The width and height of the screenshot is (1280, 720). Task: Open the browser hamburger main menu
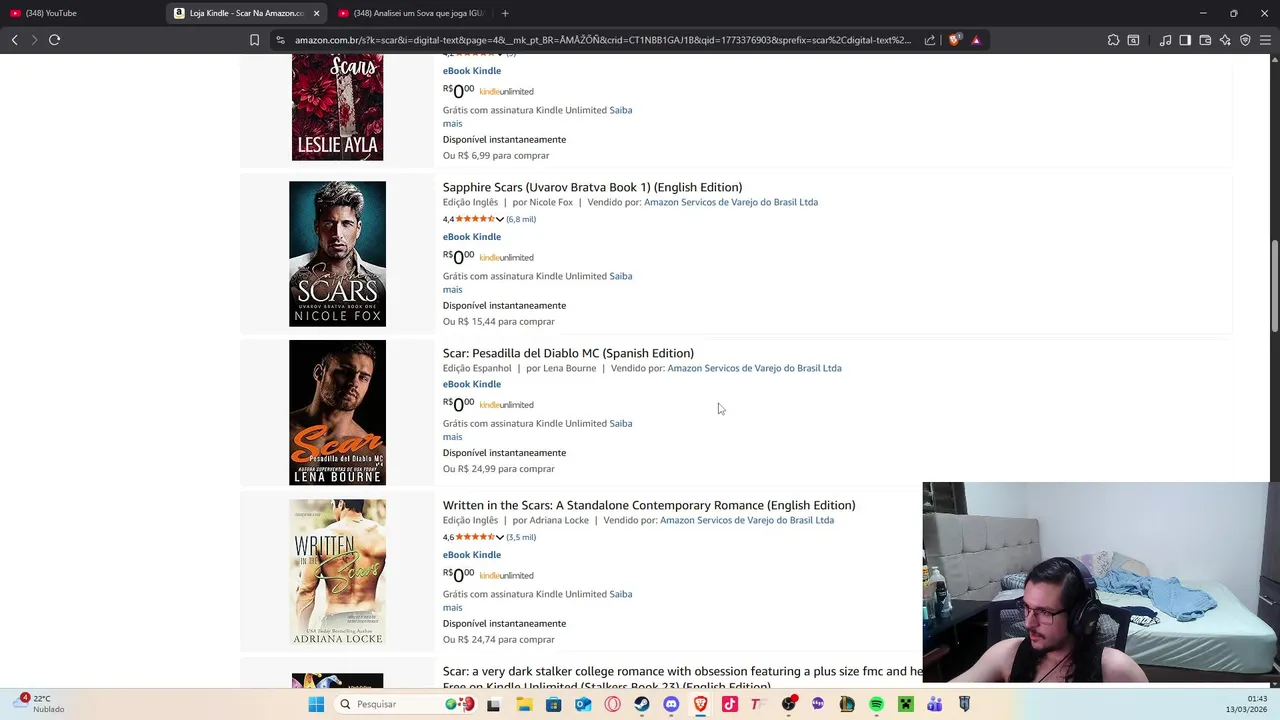[1265, 40]
